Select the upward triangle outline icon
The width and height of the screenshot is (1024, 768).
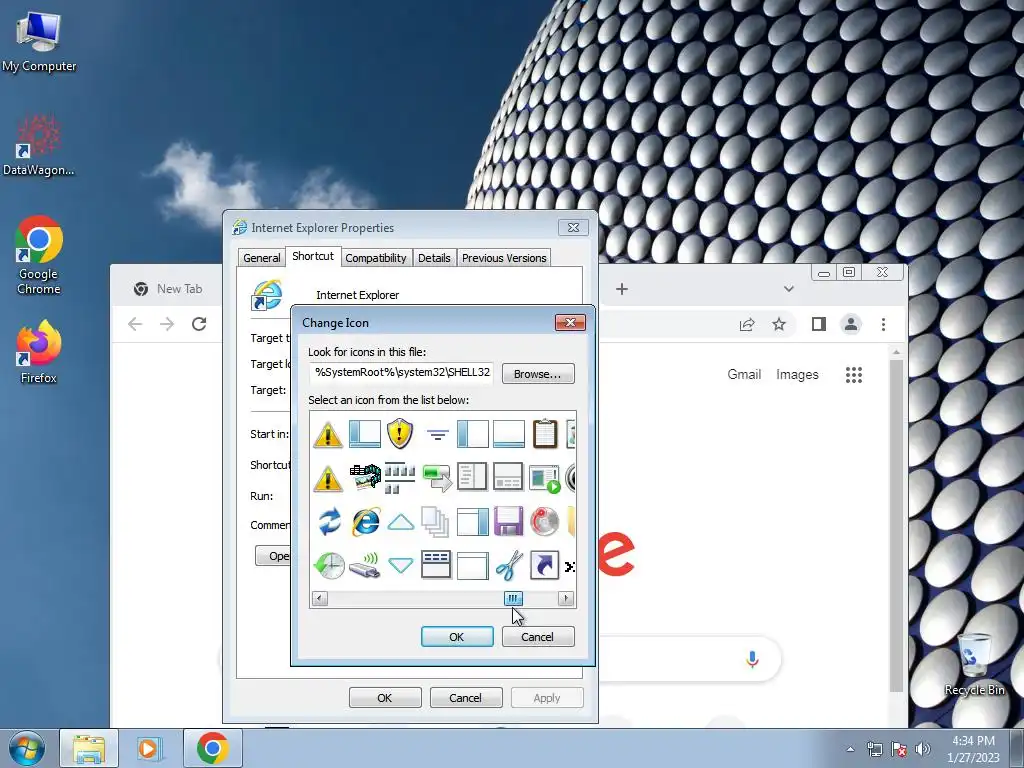click(x=400, y=522)
